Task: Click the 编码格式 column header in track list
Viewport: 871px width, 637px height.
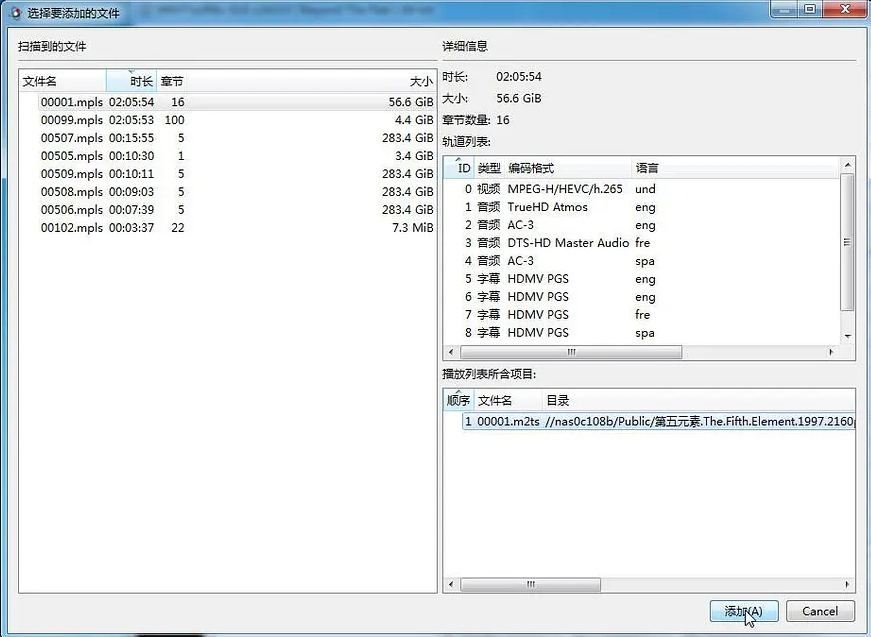Action: (x=566, y=168)
